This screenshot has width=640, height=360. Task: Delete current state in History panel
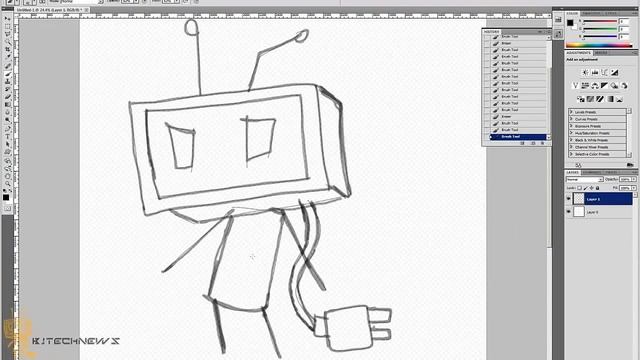pyautogui.click(x=543, y=143)
